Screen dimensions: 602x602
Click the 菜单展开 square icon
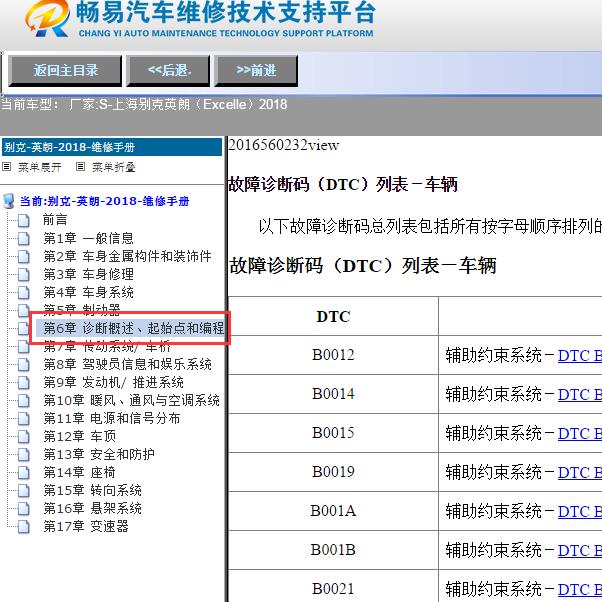7,167
